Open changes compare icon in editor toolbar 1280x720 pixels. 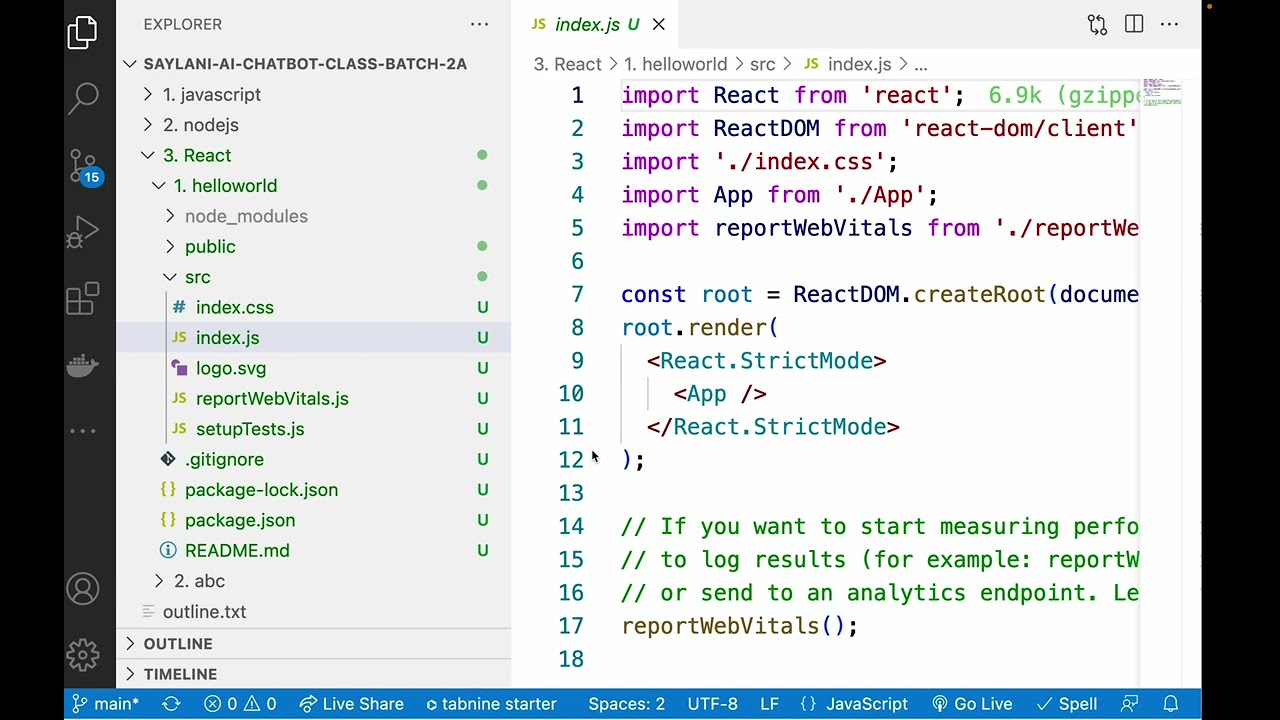(x=1097, y=24)
